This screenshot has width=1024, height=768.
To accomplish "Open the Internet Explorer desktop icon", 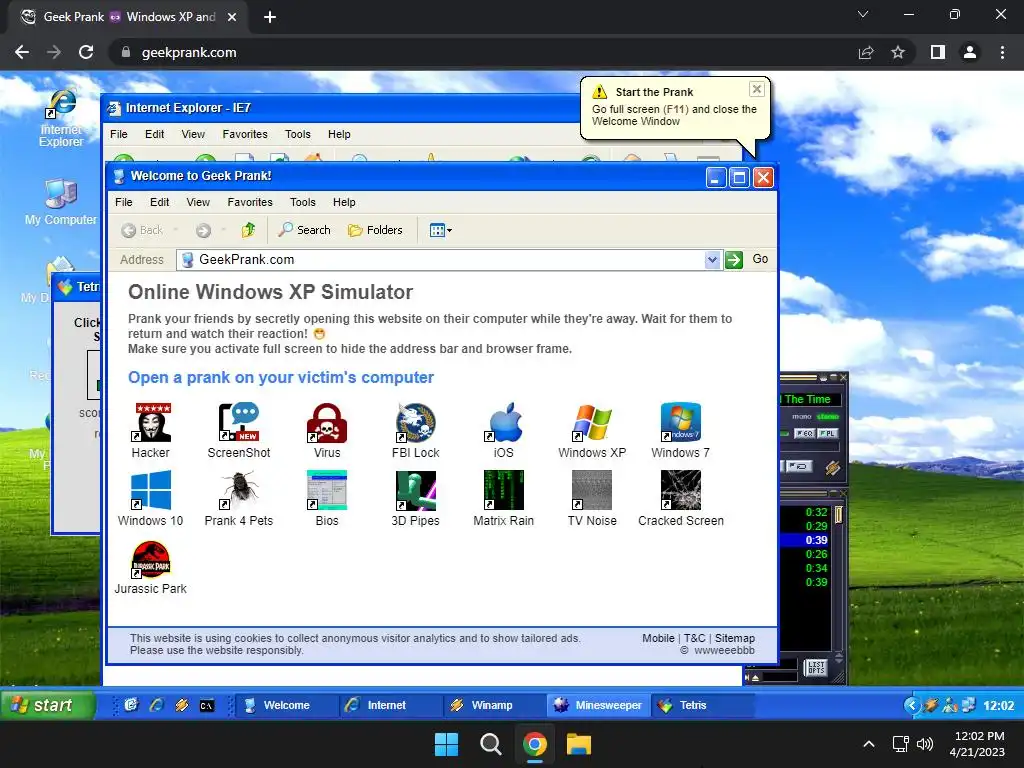I will click(x=61, y=118).
